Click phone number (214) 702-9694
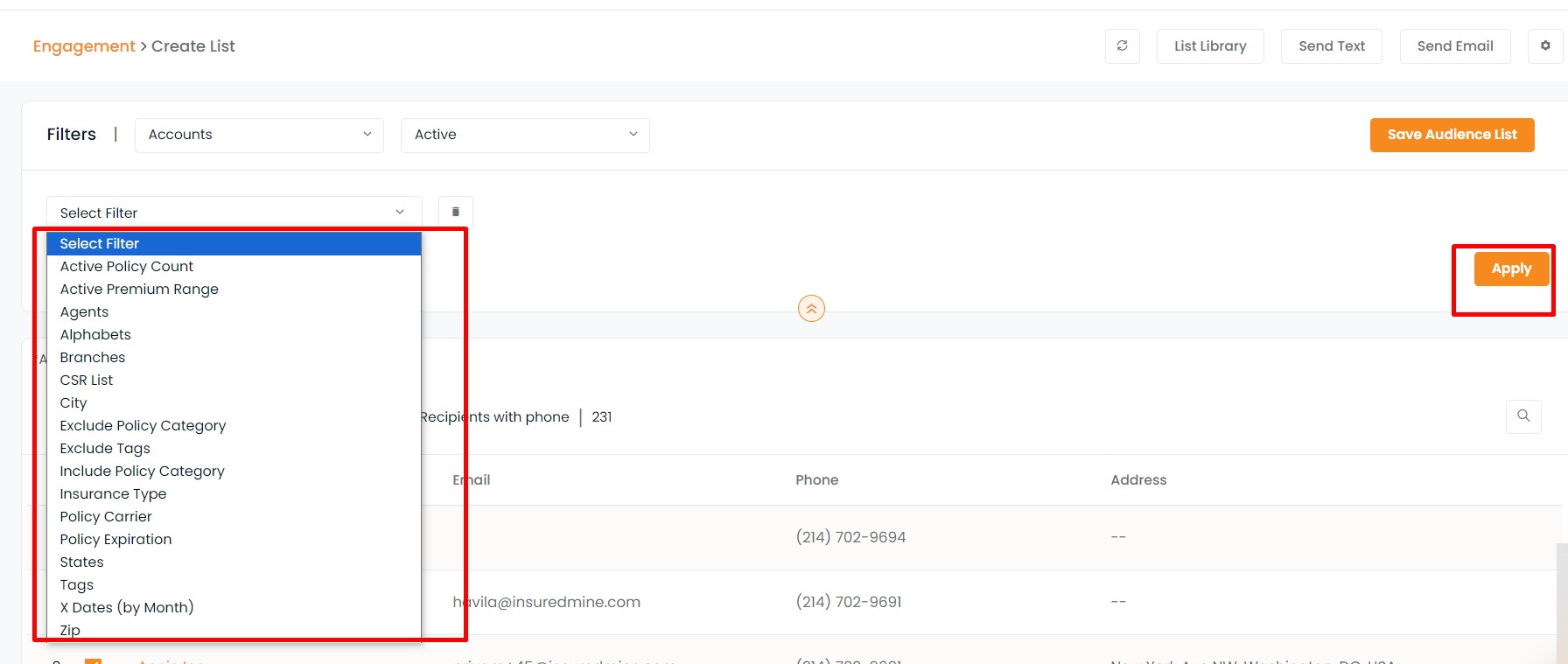 pyautogui.click(x=850, y=537)
